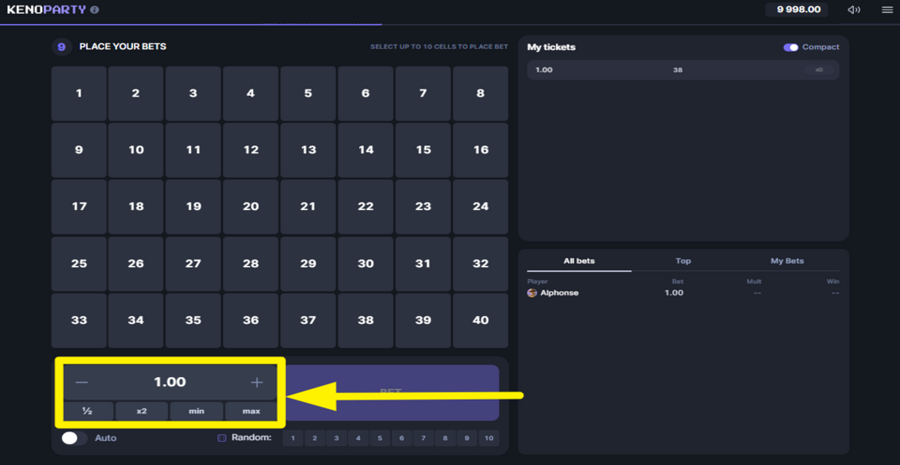Select cell number 16
Viewport: 900px width, 465px height.
click(x=480, y=150)
